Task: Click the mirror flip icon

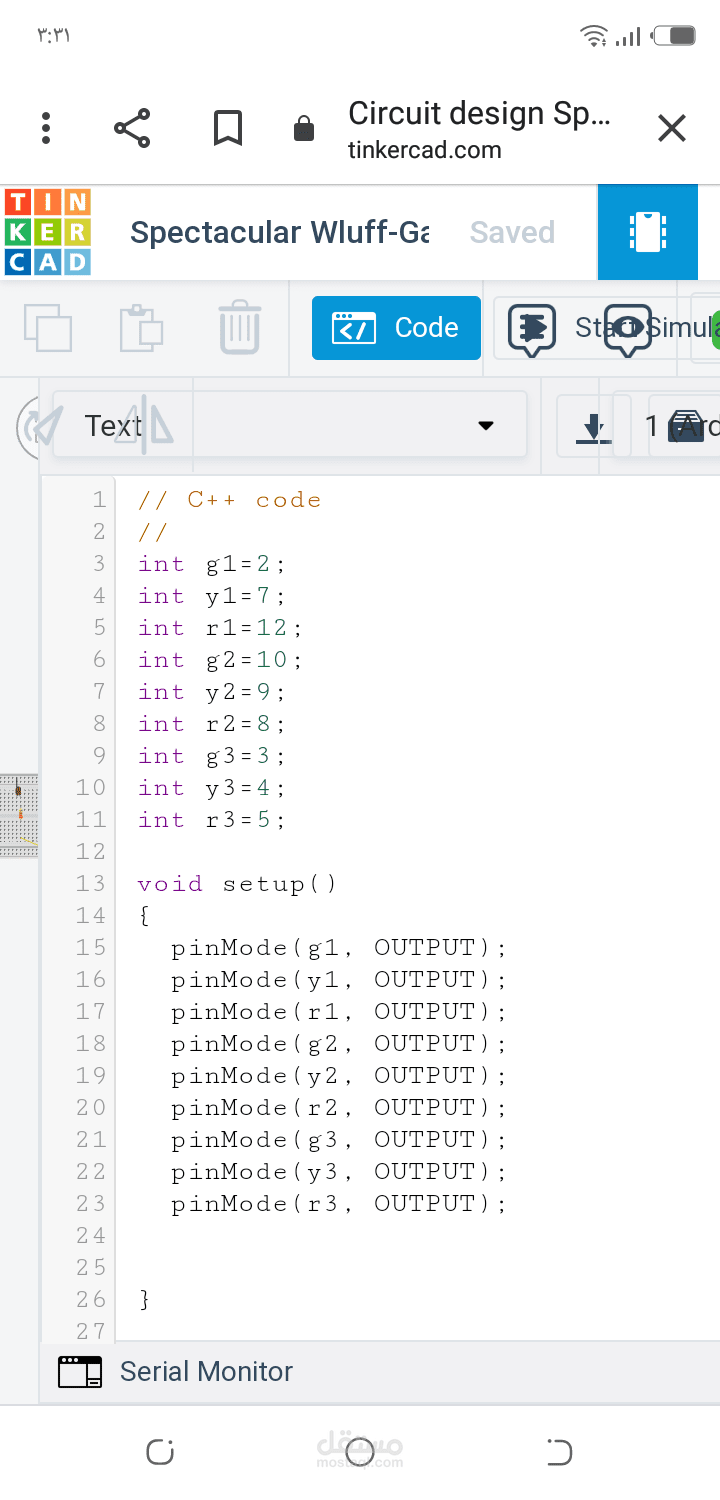Action: click(x=144, y=425)
